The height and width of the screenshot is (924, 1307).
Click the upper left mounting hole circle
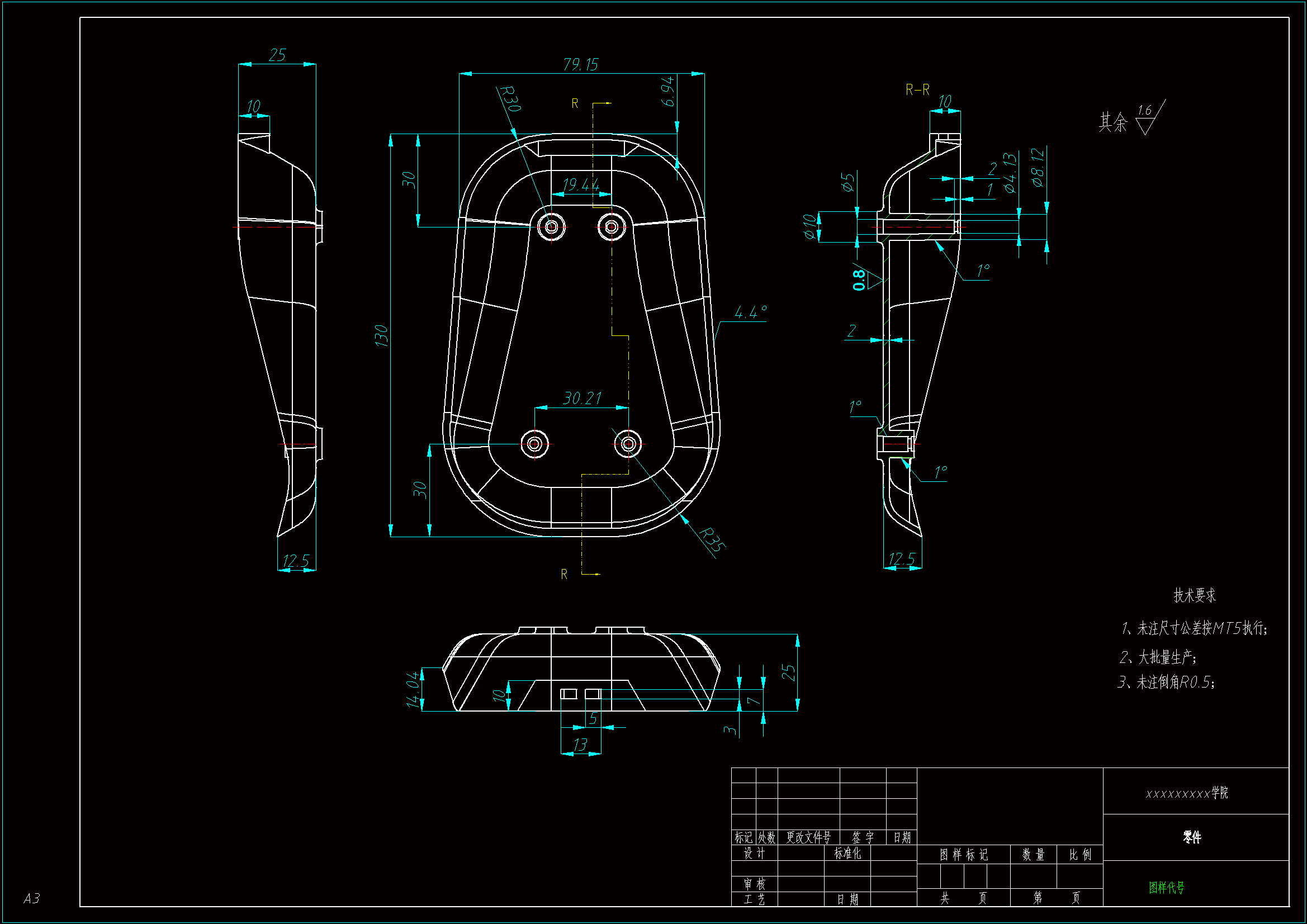coord(551,226)
